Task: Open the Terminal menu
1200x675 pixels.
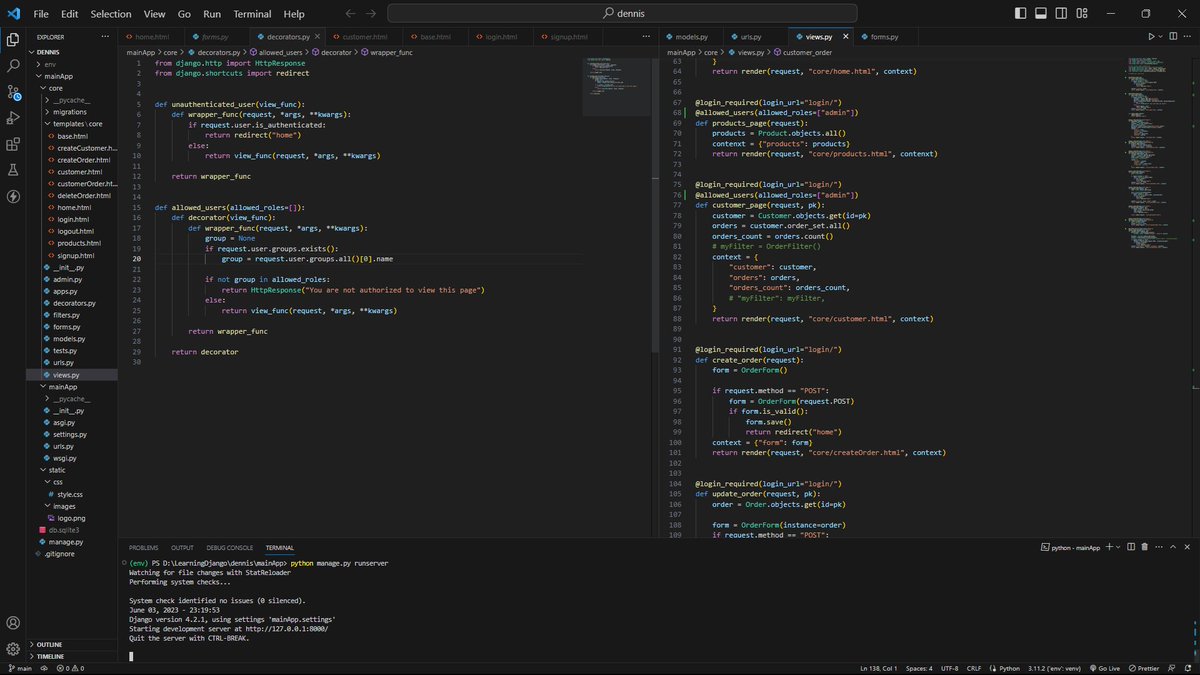Action: [253, 14]
